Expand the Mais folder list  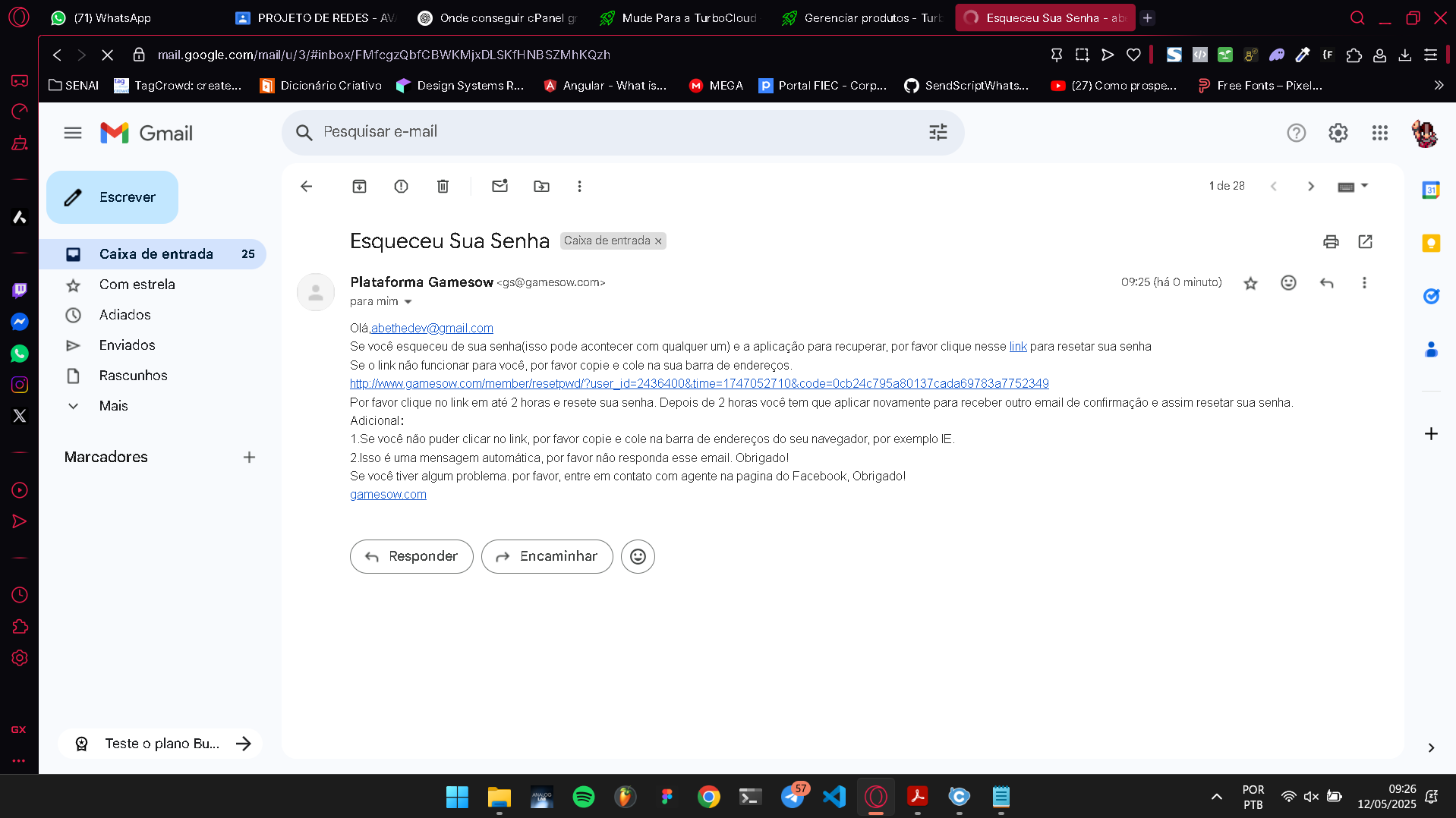click(x=114, y=406)
